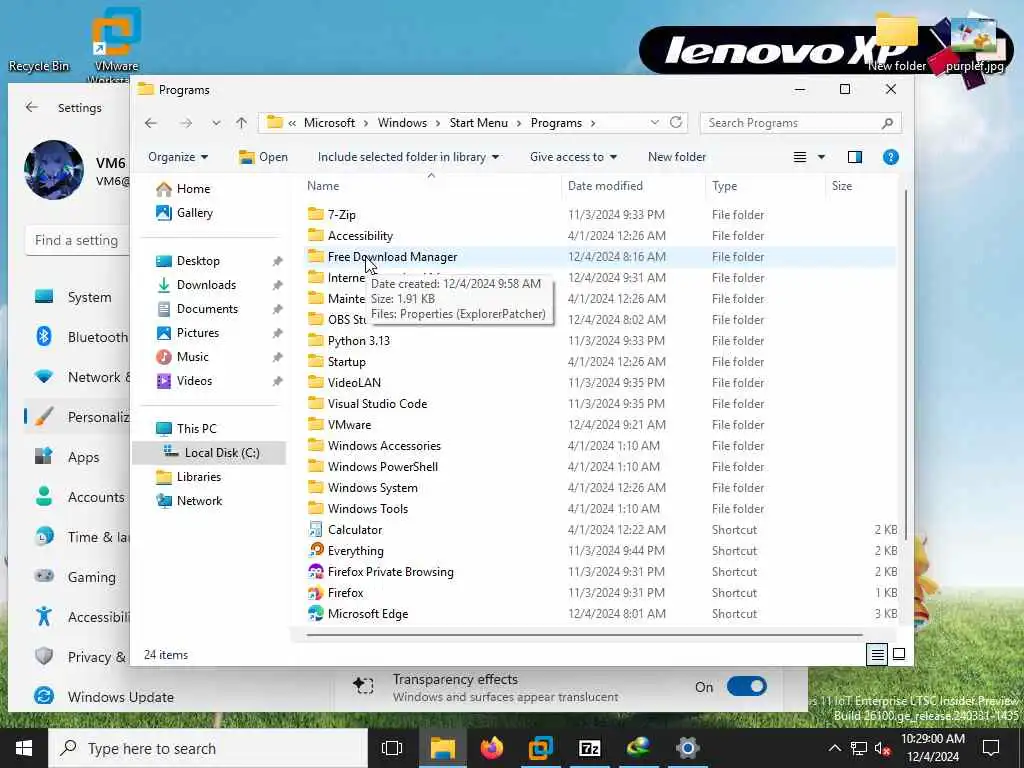
Task: Toggle Transparency effects off in Settings
Action: click(x=746, y=686)
